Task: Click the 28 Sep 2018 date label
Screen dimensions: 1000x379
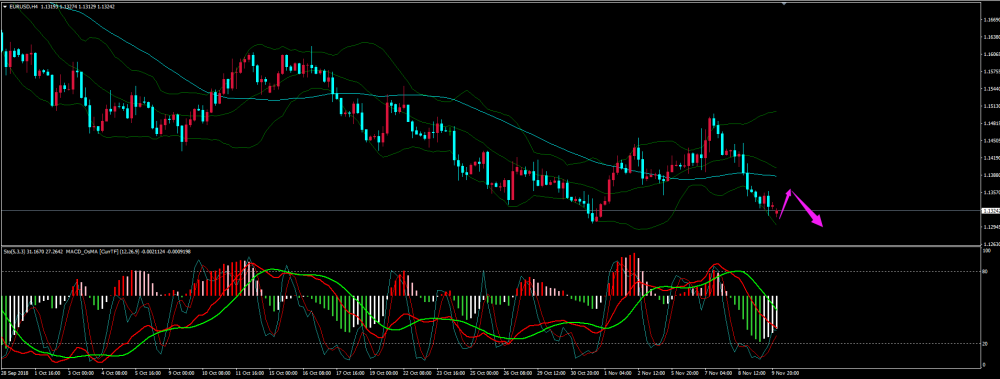Action: pos(15,373)
